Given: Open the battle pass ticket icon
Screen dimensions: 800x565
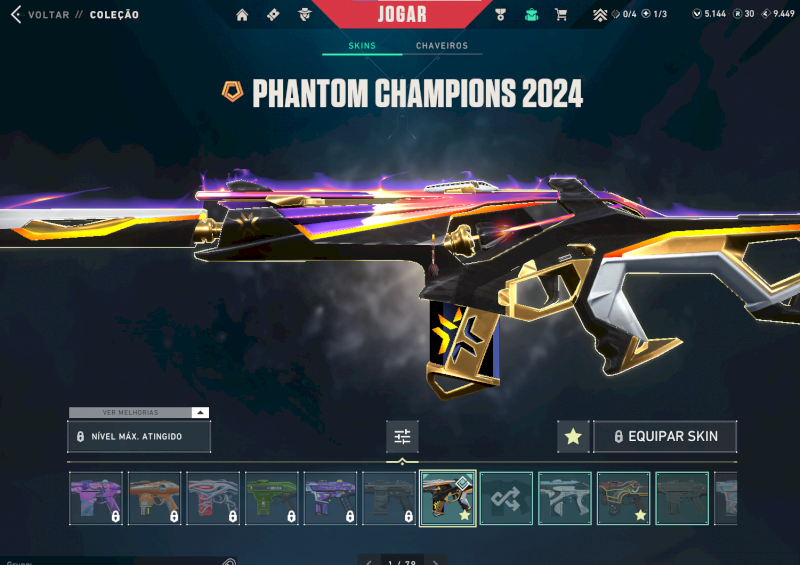Looking at the screenshot, I should (x=273, y=15).
